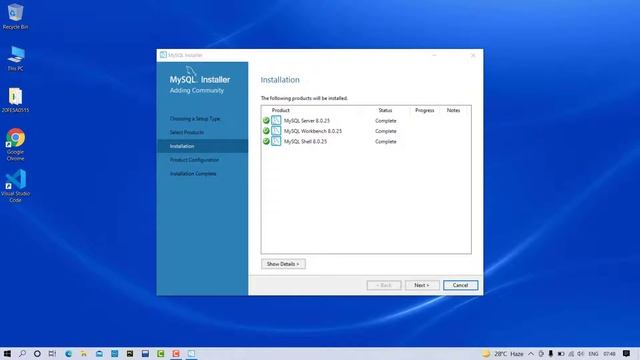This screenshot has width=640, height=360.
Task: Open Cortana circle icon on taskbar
Action: pos(37,353)
